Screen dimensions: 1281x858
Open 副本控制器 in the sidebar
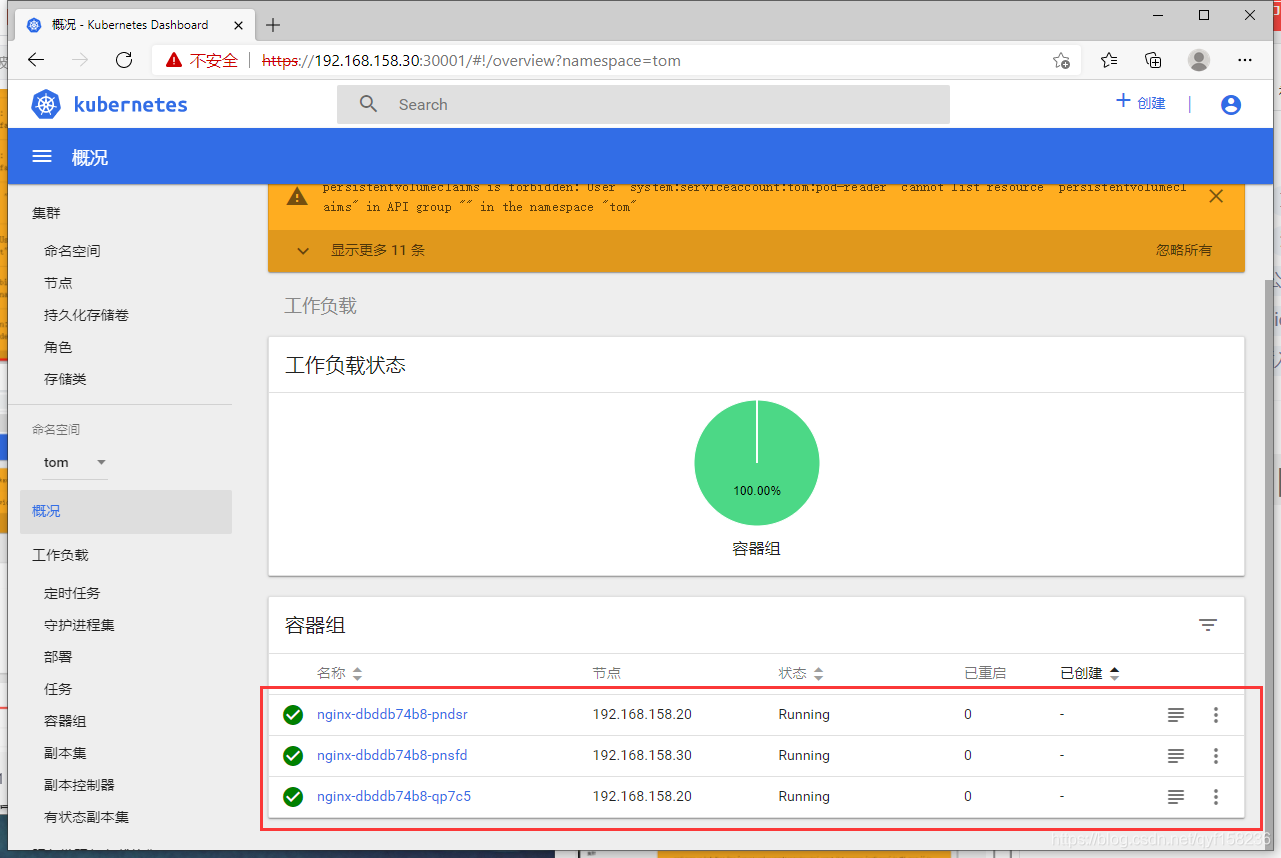coord(79,785)
